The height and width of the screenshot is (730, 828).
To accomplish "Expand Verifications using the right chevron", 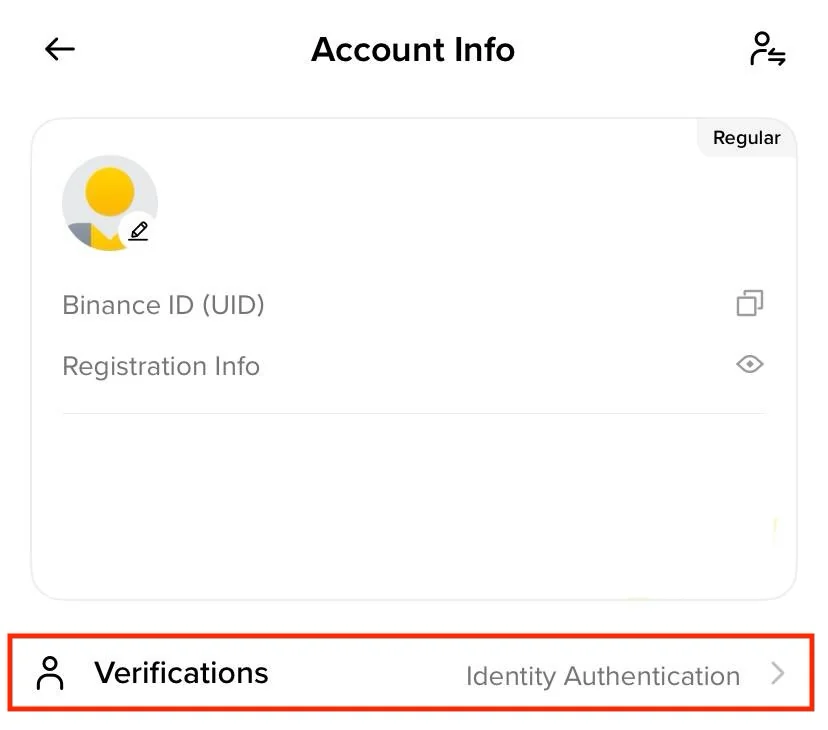I will [777, 673].
